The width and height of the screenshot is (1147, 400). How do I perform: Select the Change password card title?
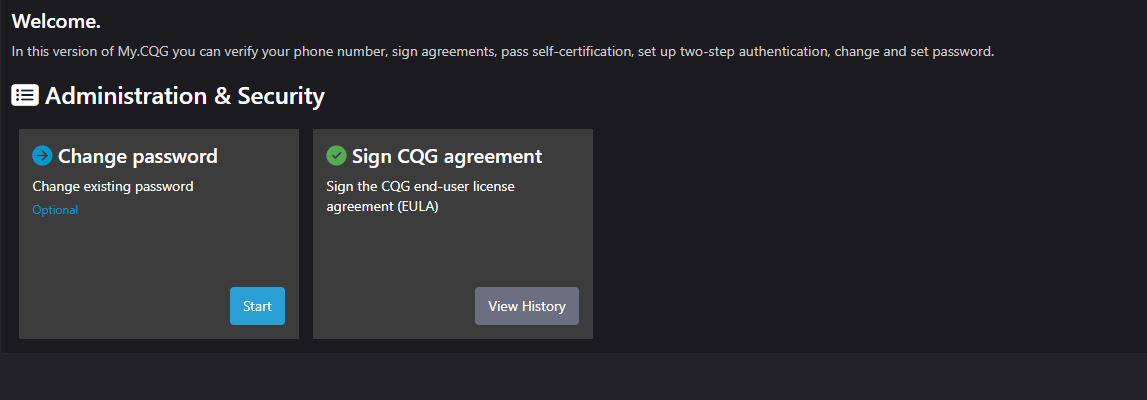coord(138,156)
